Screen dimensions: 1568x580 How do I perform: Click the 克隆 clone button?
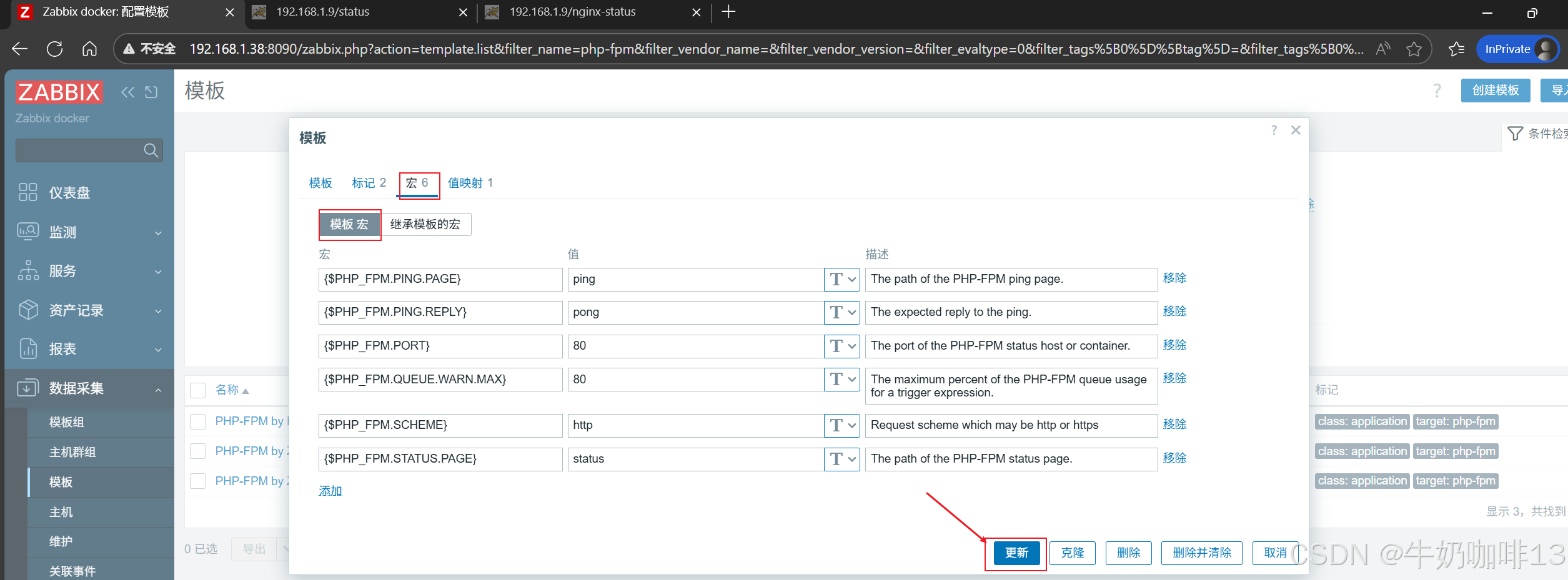(1073, 553)
